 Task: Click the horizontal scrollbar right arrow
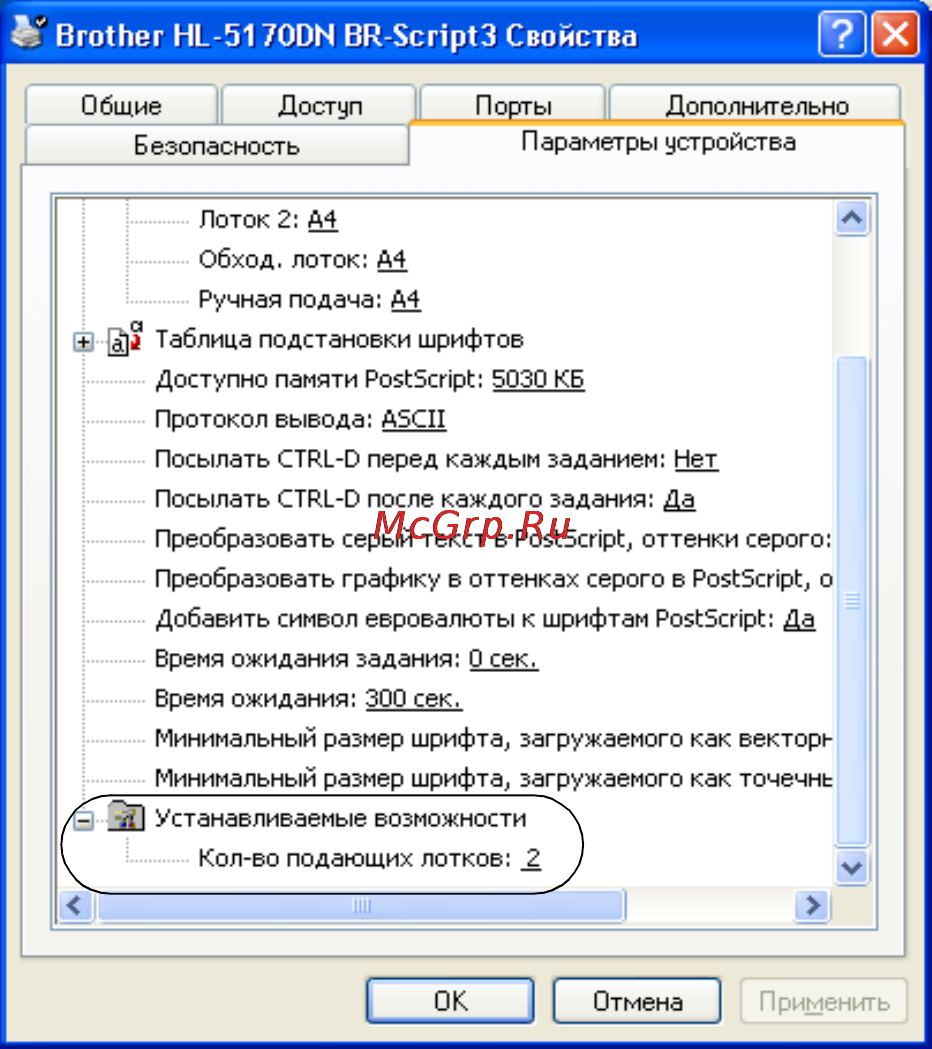[x=812, y=906]
